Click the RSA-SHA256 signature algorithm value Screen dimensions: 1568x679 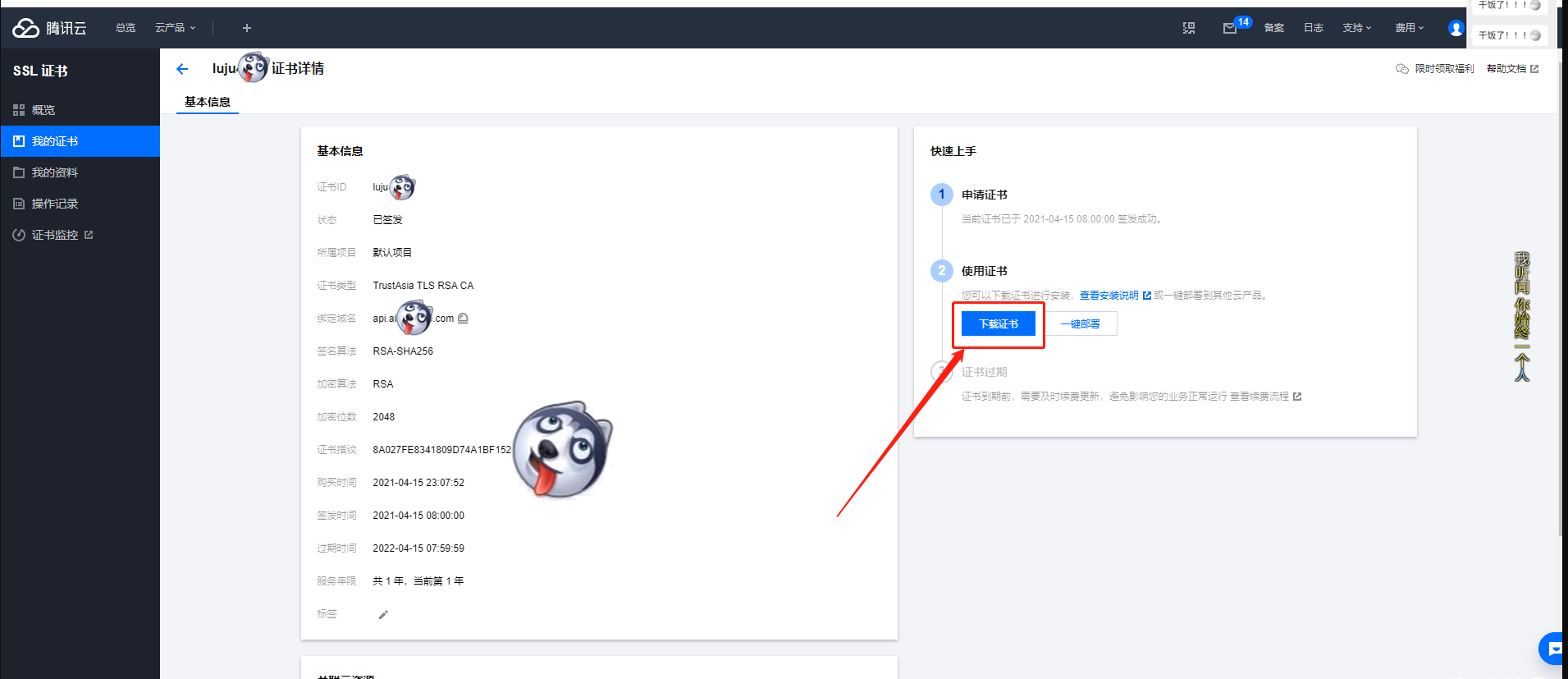(403, 351)
